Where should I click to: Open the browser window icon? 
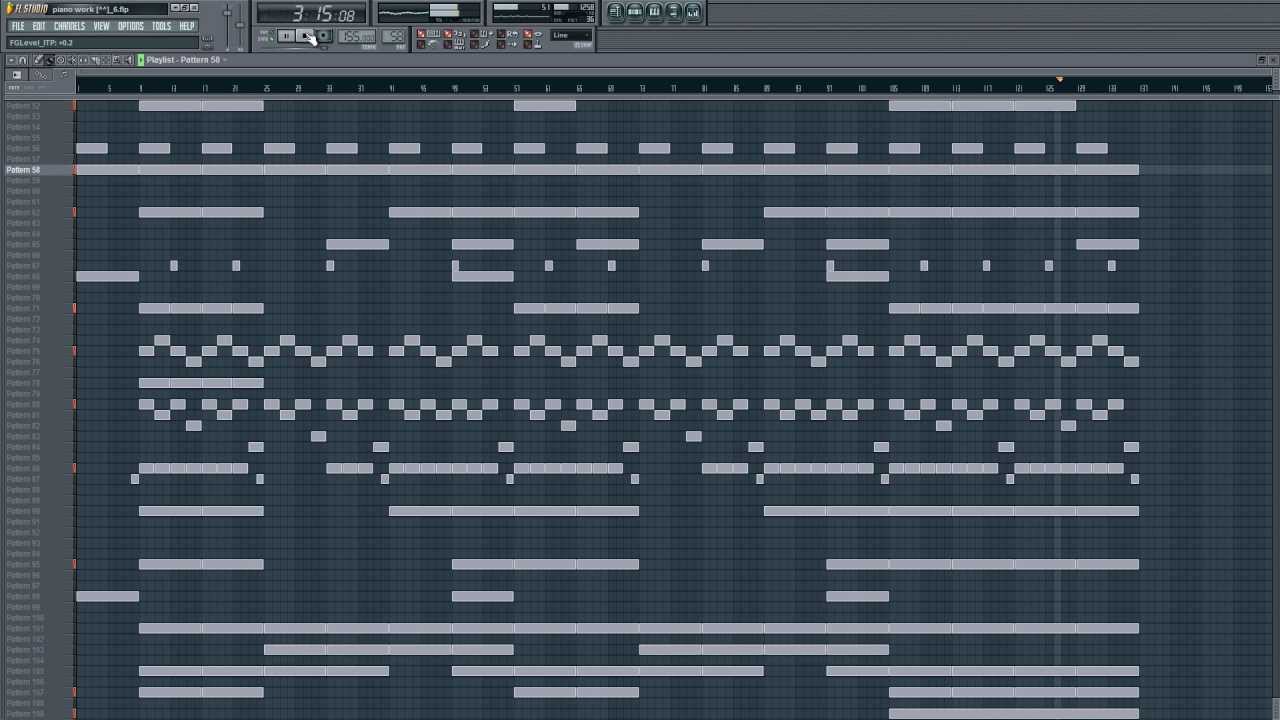[674, 12]
